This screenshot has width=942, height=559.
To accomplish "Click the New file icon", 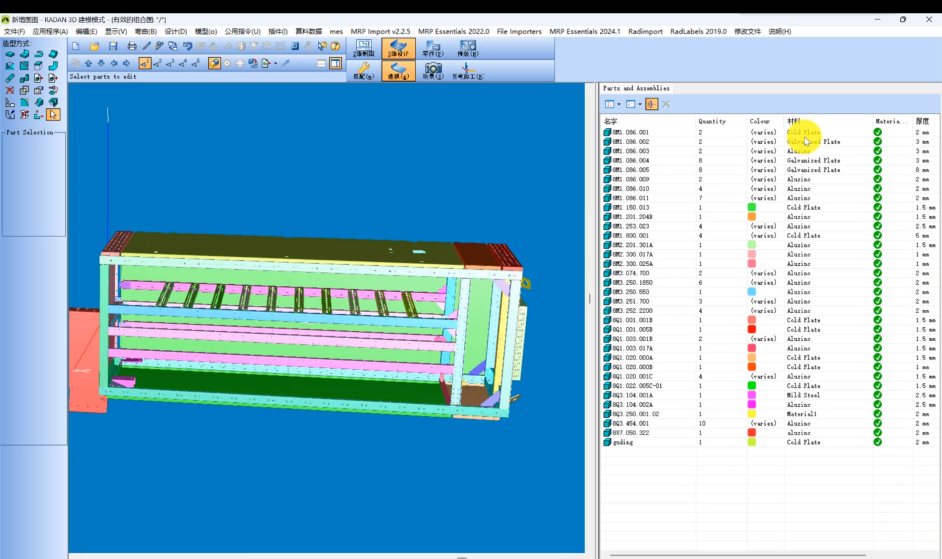I will 76,46.
